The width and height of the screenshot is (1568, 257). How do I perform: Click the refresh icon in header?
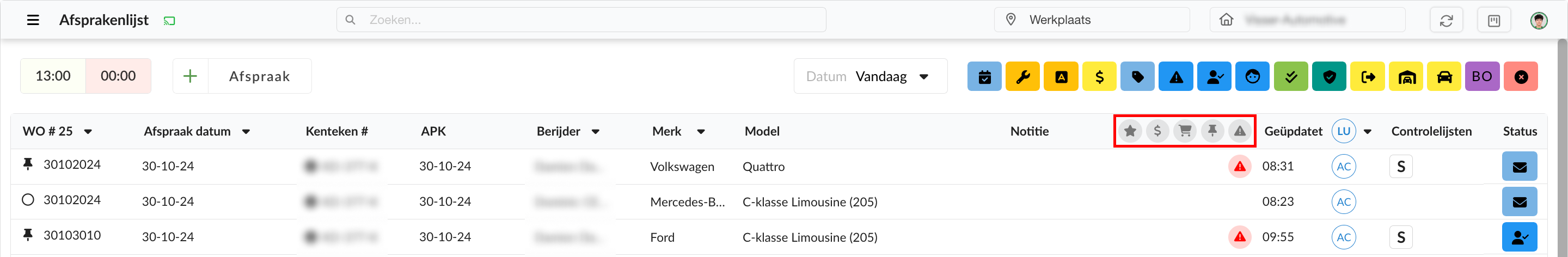click(1445, 20)
